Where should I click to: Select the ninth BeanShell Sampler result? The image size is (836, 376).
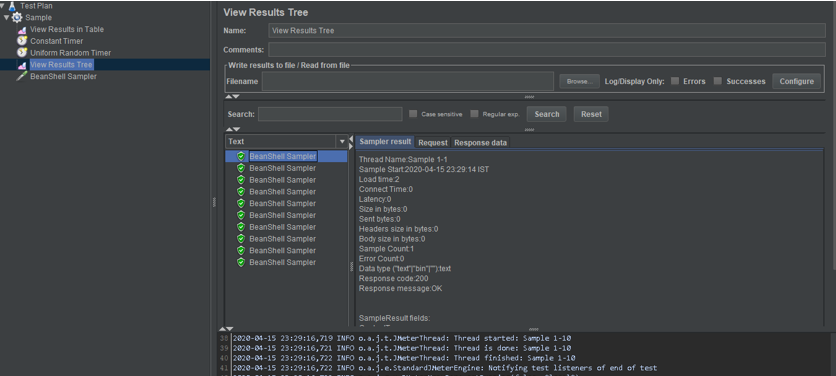pyautogui.click(x=283, y=250)
